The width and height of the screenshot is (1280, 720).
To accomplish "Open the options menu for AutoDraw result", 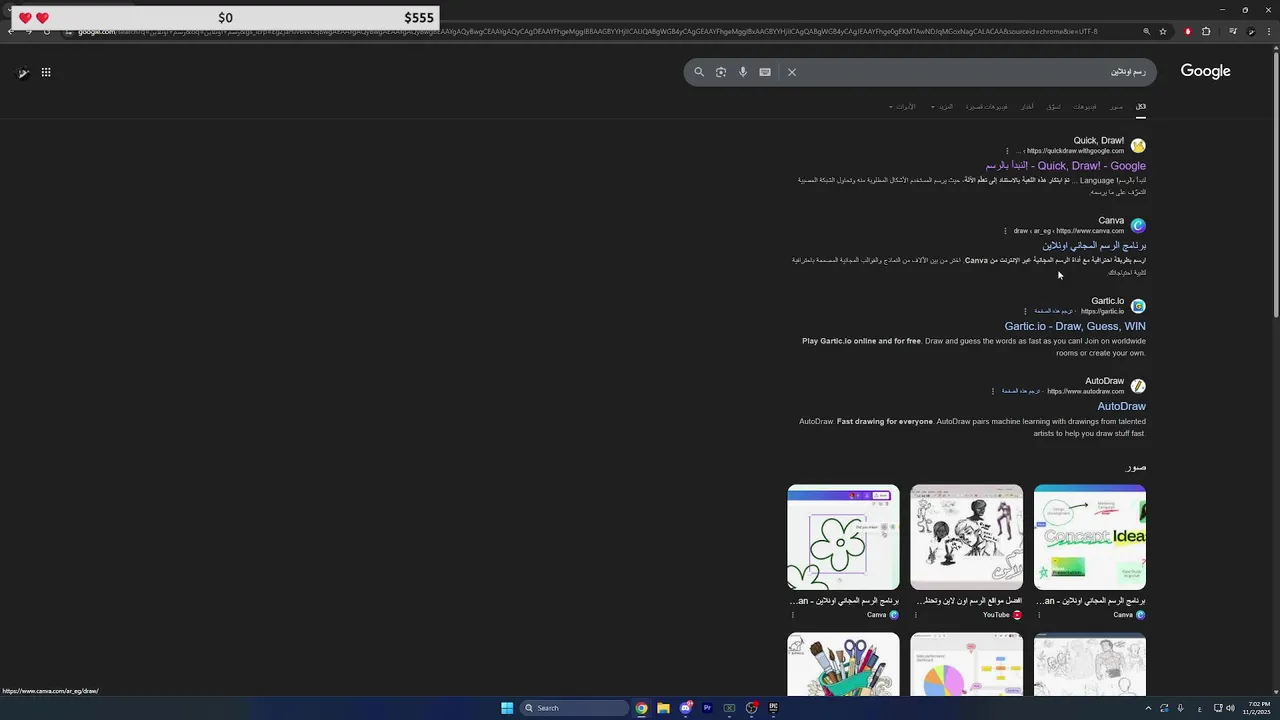I will (x=993, y=391).
